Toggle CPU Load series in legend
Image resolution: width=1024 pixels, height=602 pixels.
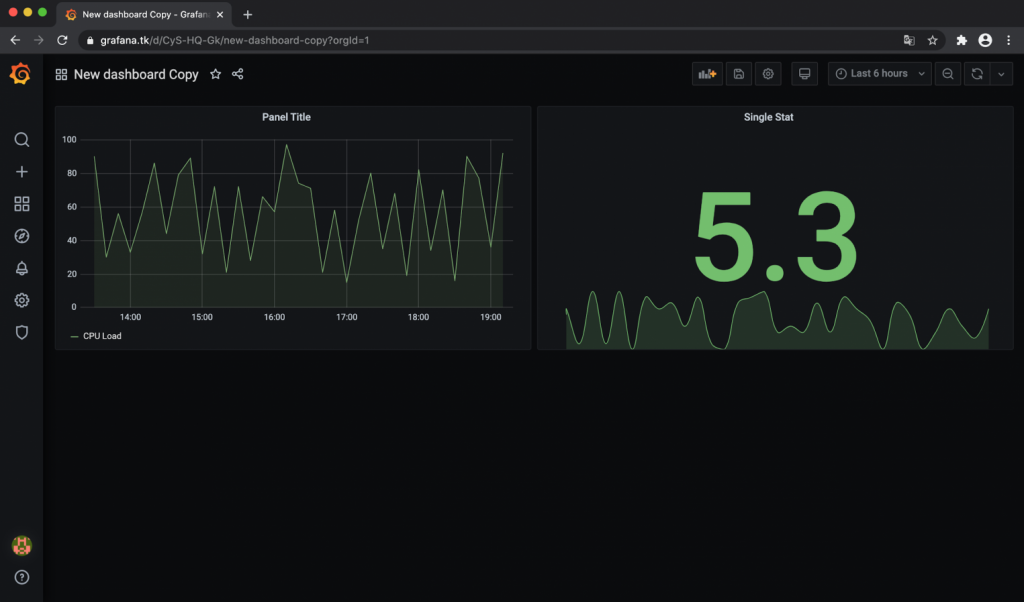tap(102, 336)
